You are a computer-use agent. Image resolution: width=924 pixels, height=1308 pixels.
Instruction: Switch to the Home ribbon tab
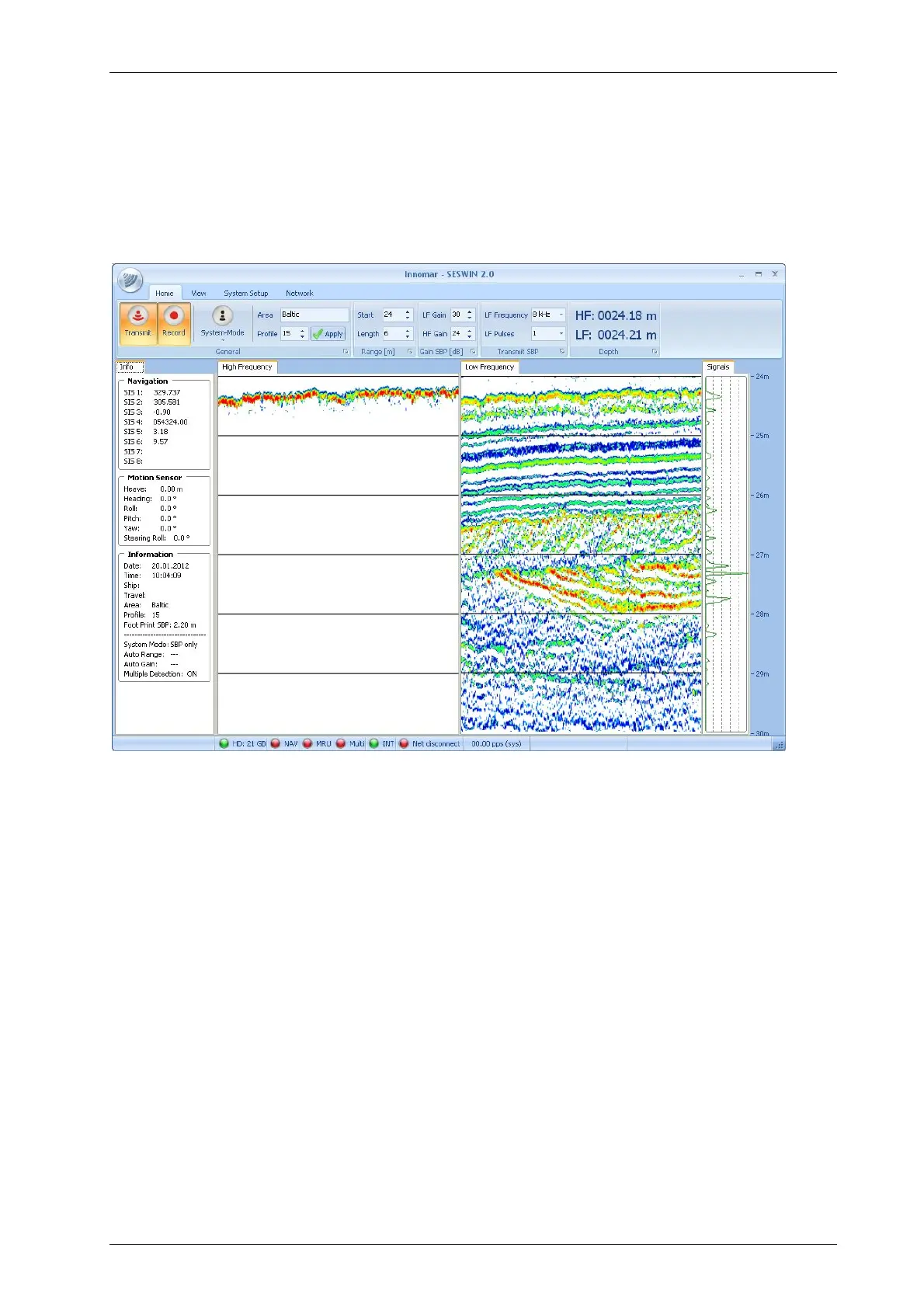point(165,294)
